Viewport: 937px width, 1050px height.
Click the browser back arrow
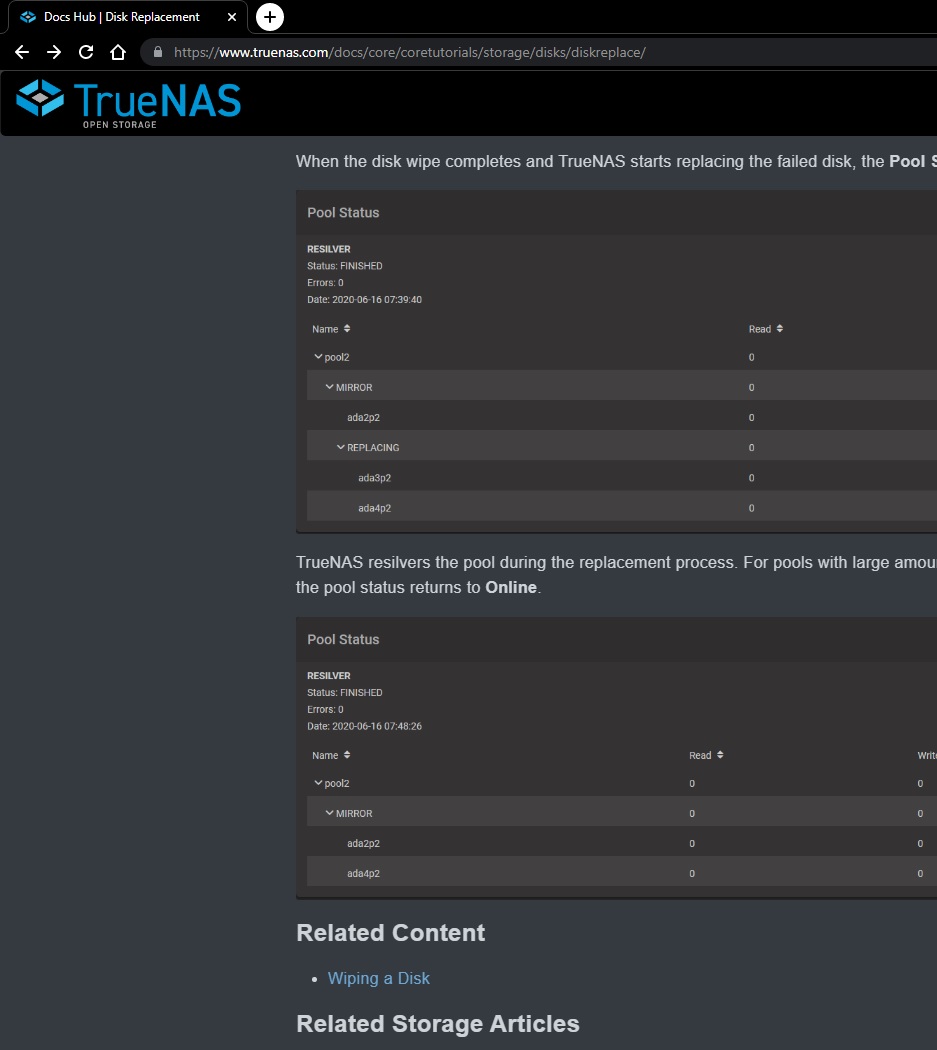(x=22, y=52)
